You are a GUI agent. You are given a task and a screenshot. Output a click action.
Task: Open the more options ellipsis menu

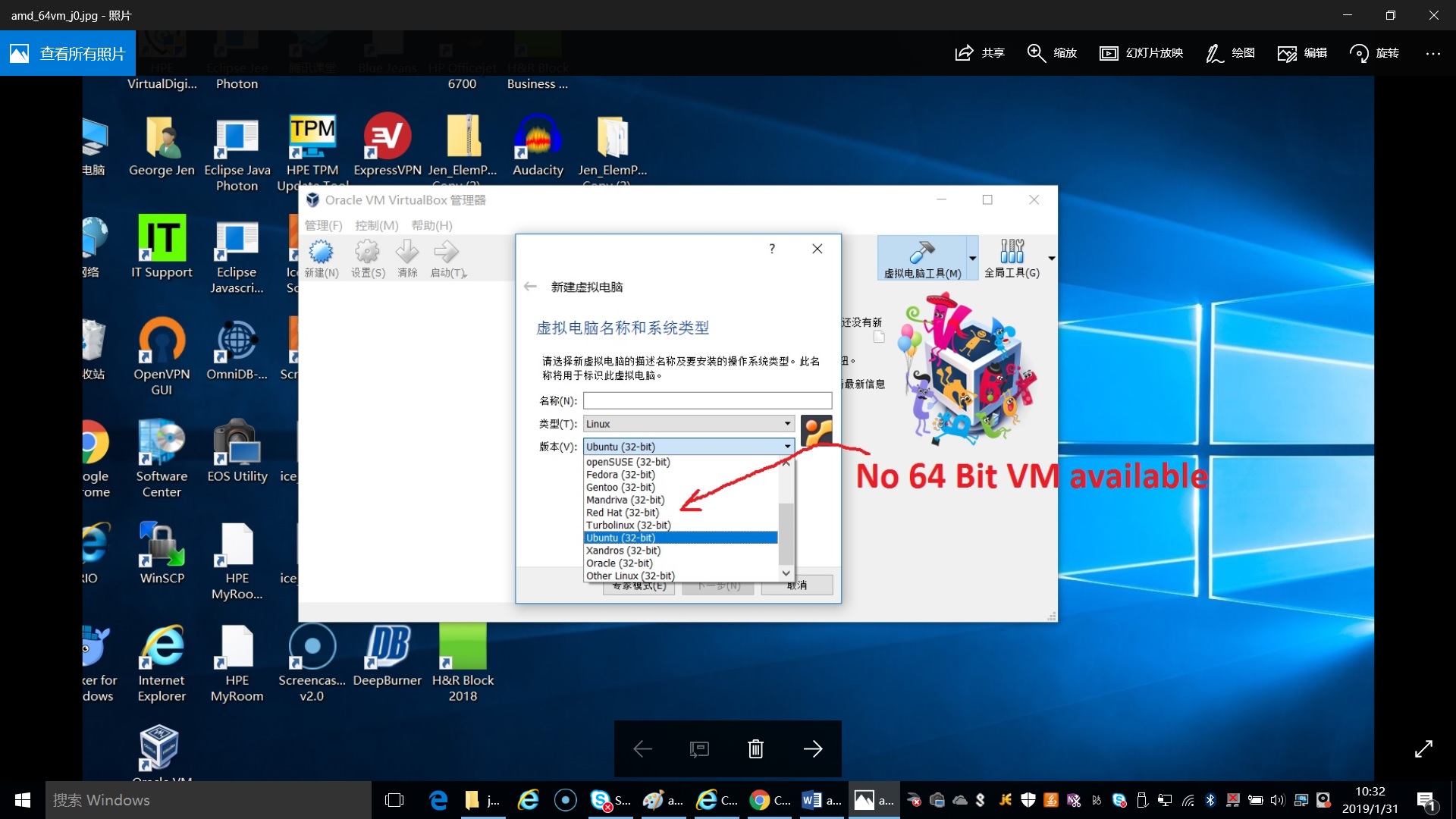[1432, 53]
